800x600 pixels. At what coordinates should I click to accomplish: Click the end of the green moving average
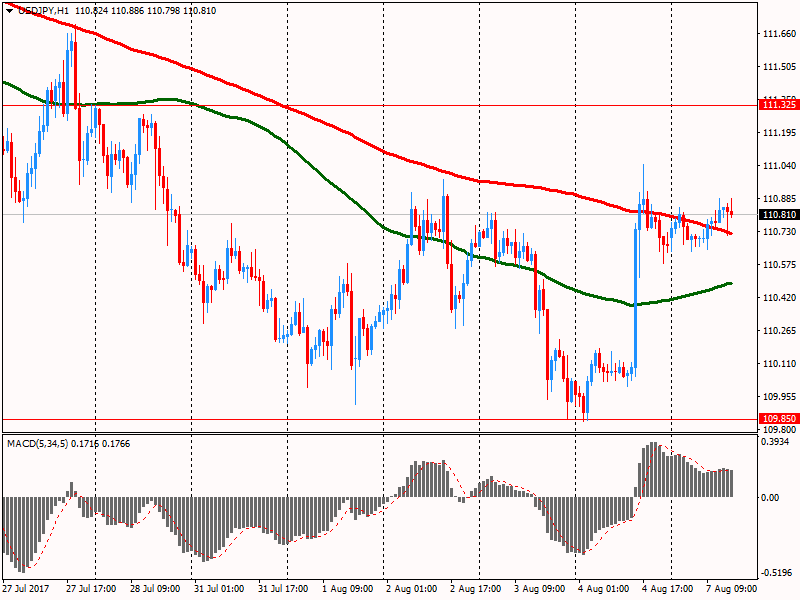tap(731, 283)
